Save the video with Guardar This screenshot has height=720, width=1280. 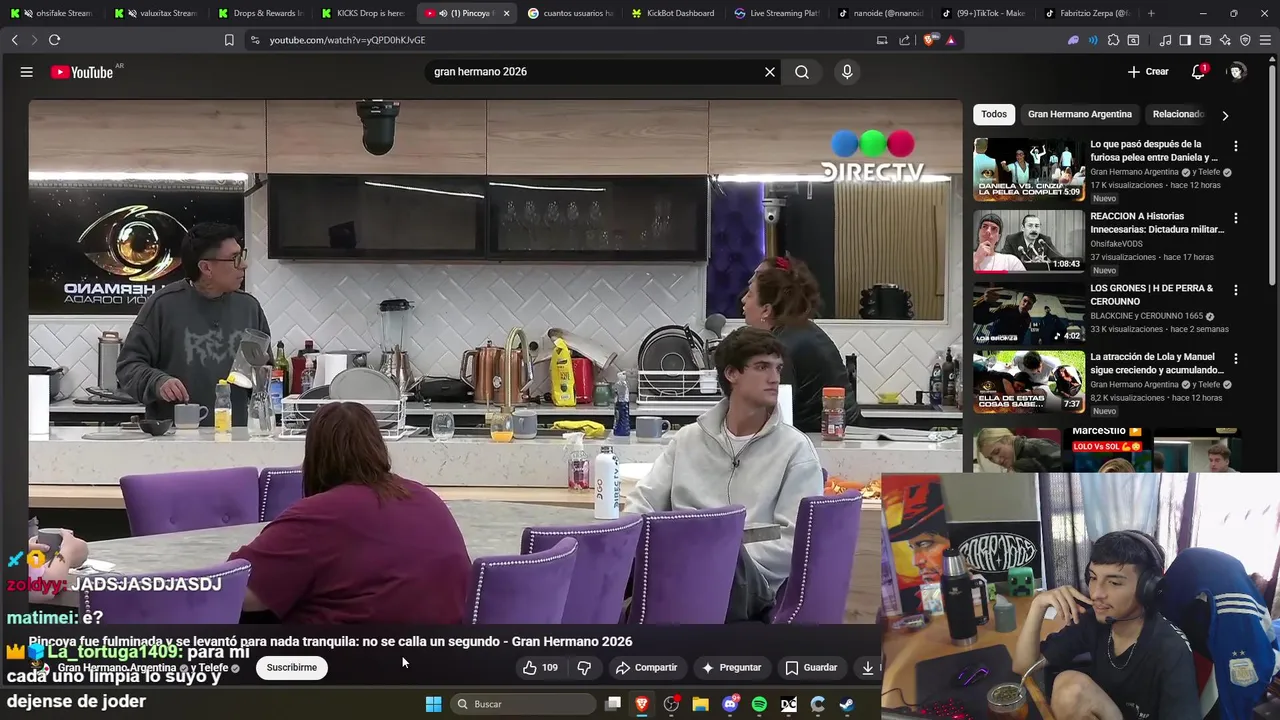[811, 668]
